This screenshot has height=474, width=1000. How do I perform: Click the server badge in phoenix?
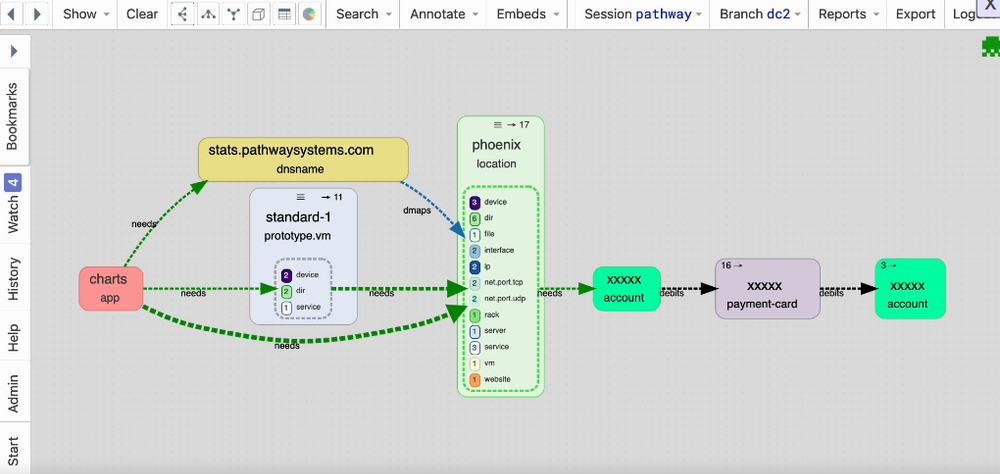point(474,331)
